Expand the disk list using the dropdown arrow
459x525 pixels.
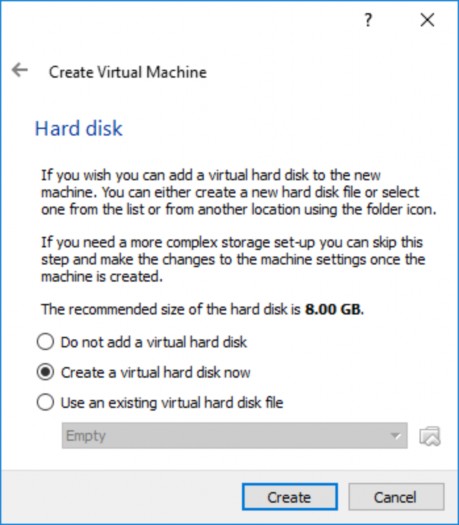click(396, 436)
